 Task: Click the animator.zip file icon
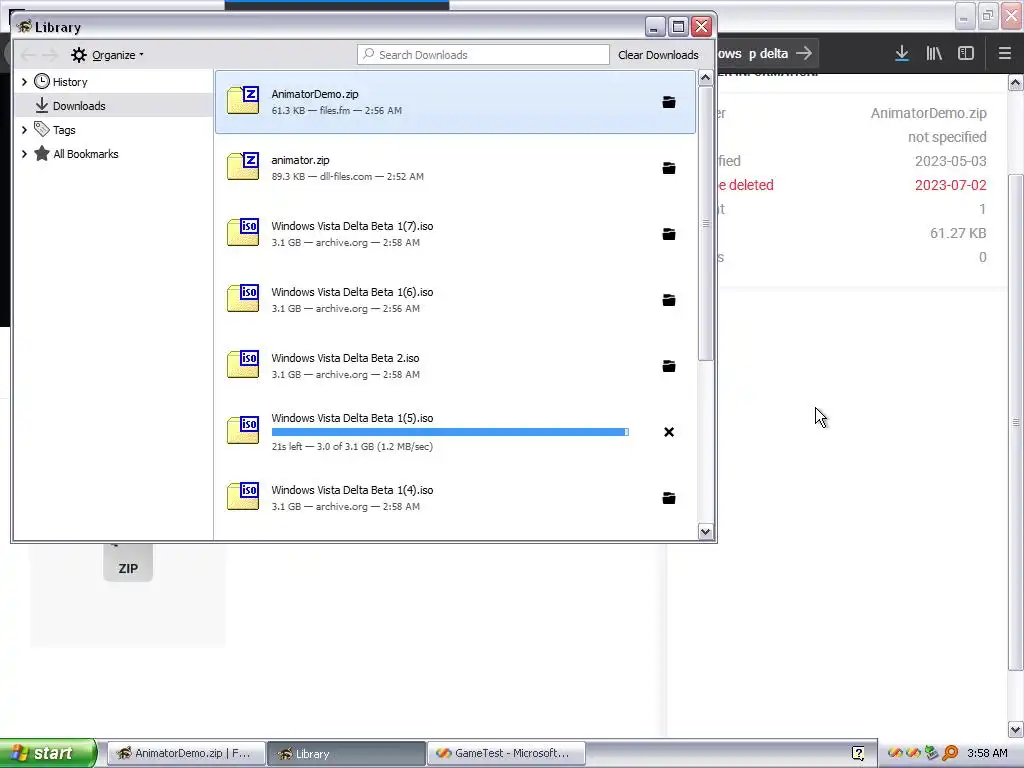(243, 166)
